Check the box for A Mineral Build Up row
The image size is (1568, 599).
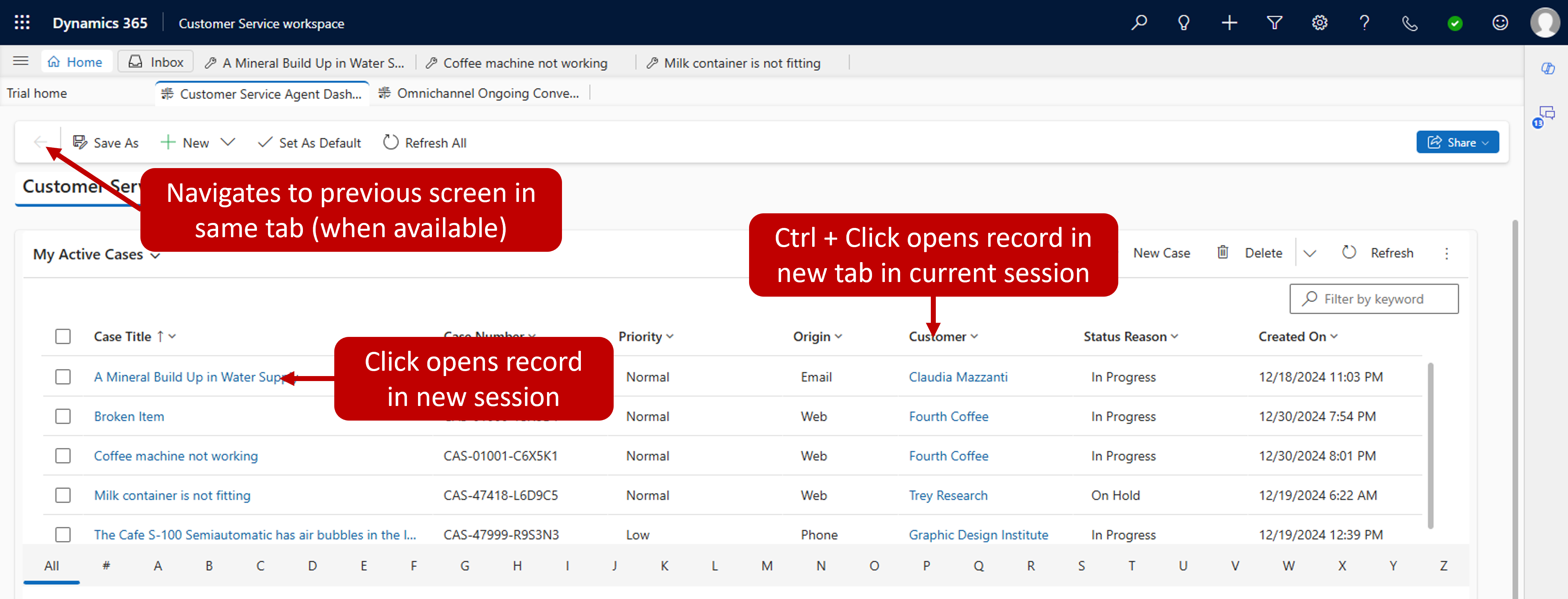click(x=63, y=376)
